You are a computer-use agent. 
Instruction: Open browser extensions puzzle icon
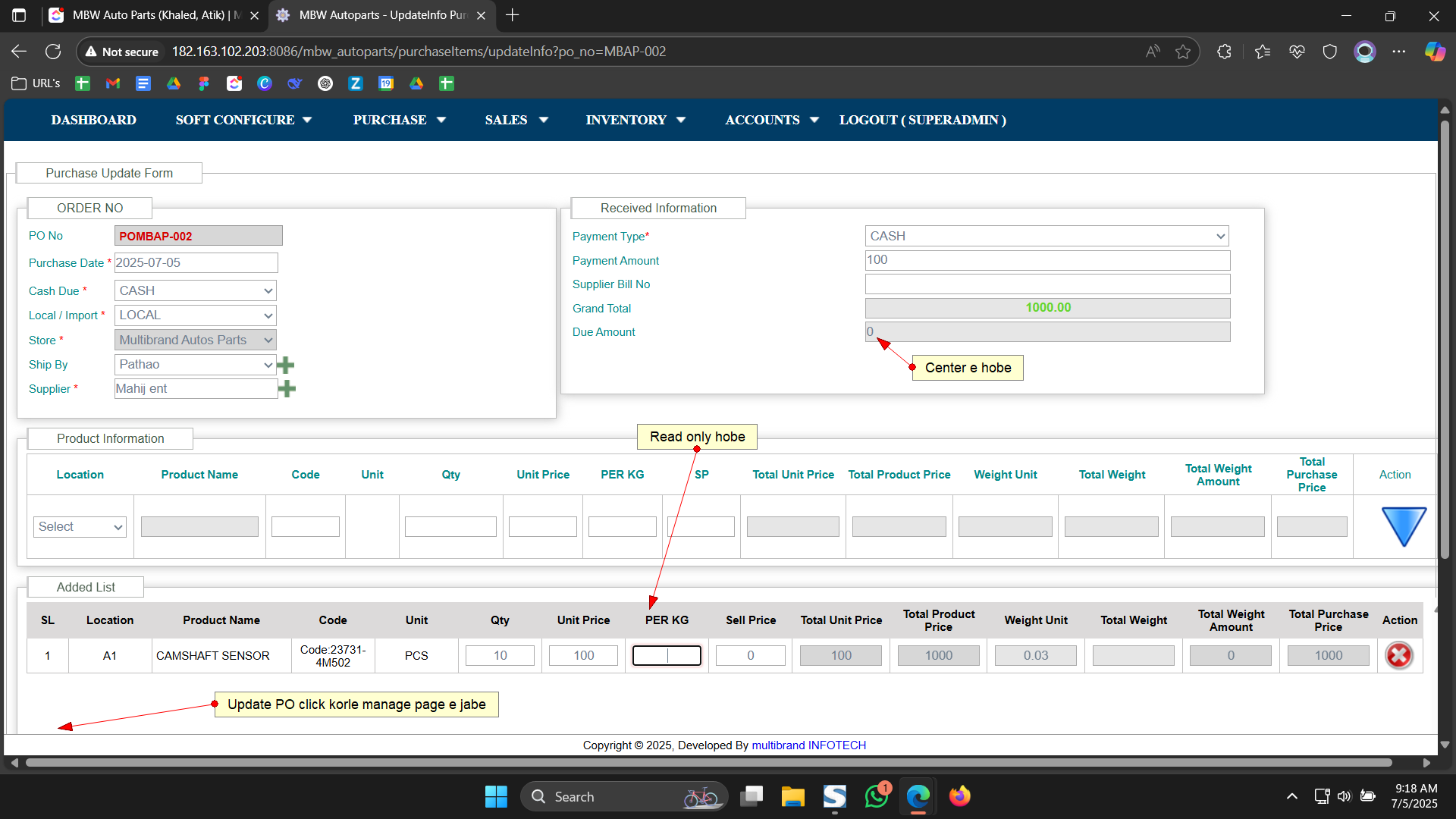click(x=1224, y=52)
